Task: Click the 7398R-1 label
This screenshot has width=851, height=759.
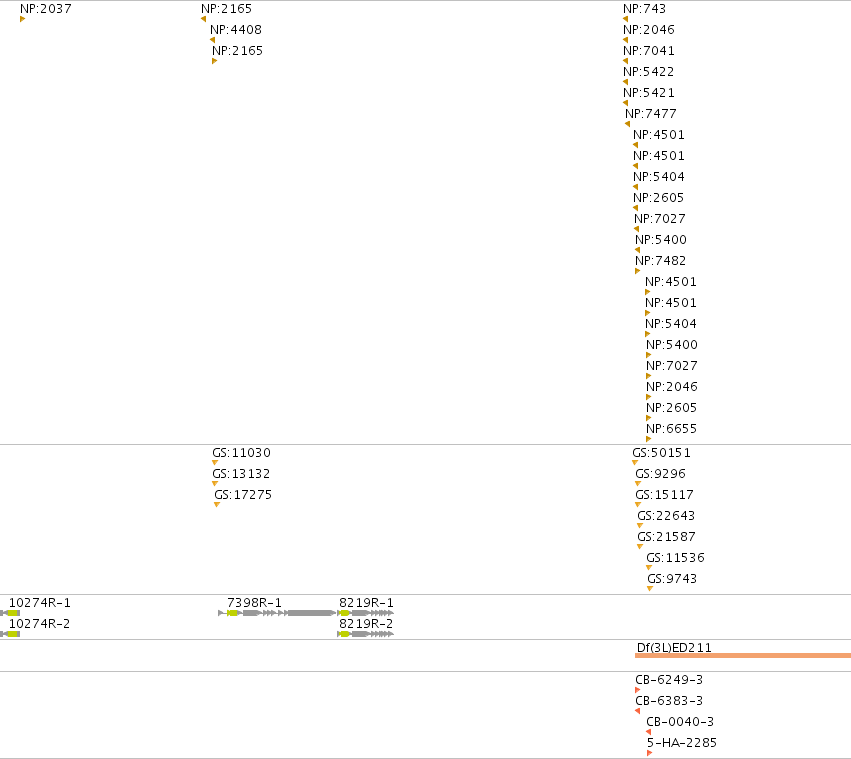Action: 255,603
